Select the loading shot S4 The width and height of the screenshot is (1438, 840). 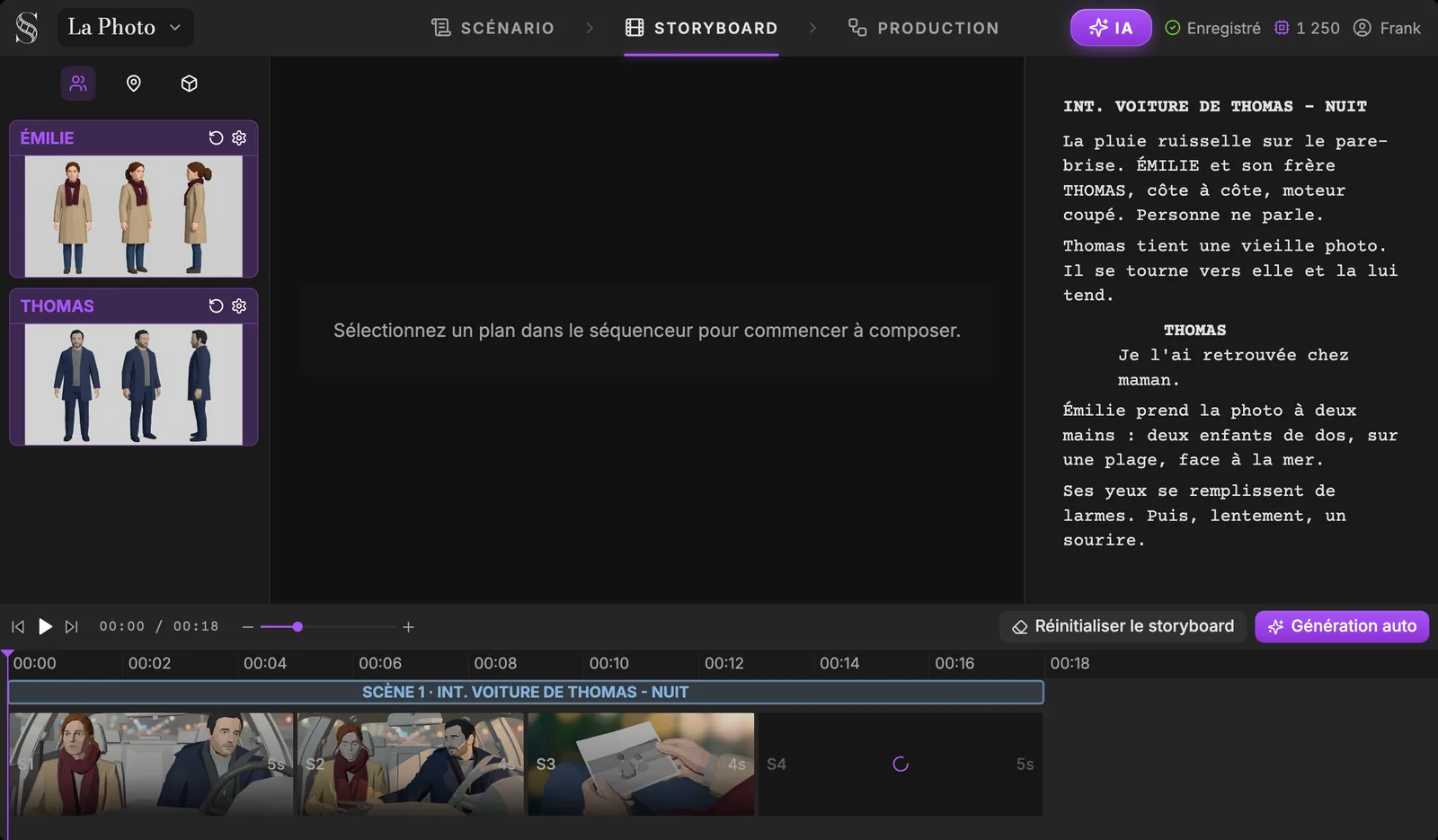(x=901, y=765)
